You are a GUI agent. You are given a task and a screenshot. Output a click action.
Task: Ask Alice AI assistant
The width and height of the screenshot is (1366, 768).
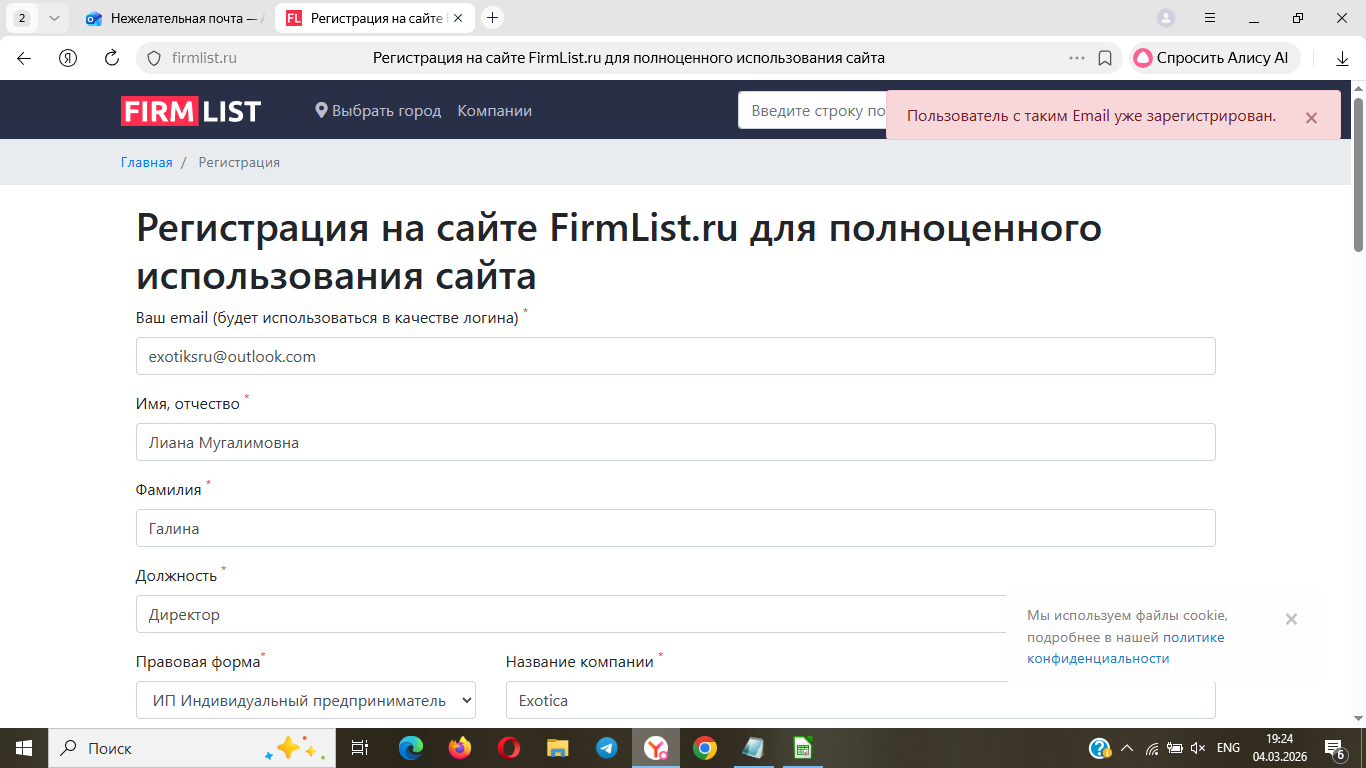pos(1215,58)
